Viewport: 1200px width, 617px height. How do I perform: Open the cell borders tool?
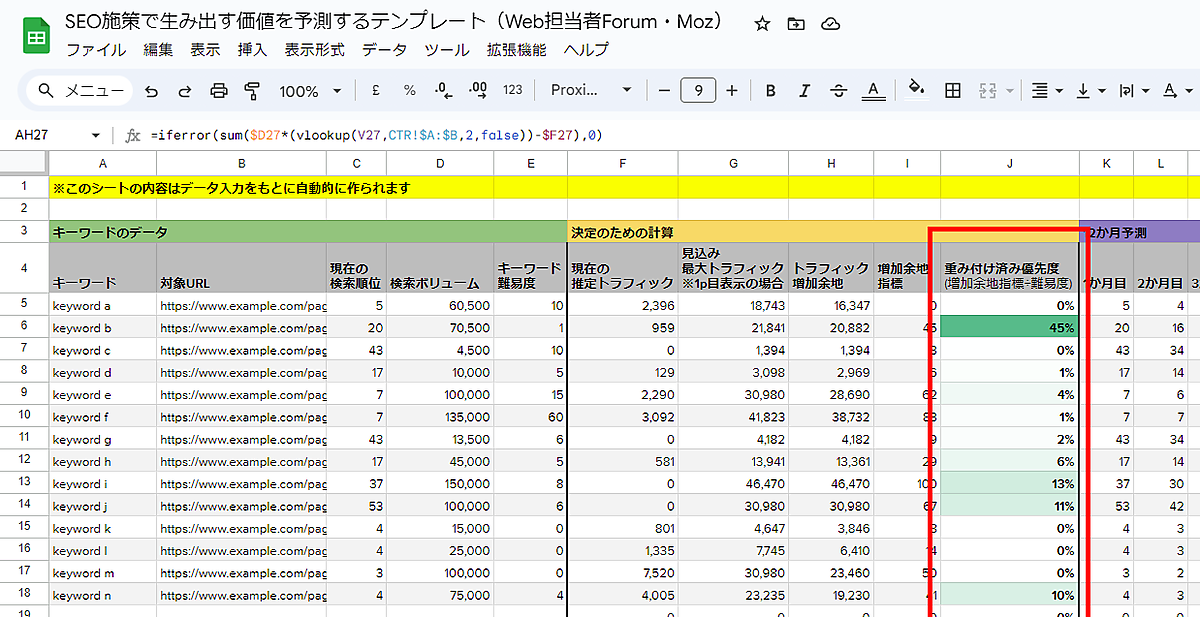[953, 91]
